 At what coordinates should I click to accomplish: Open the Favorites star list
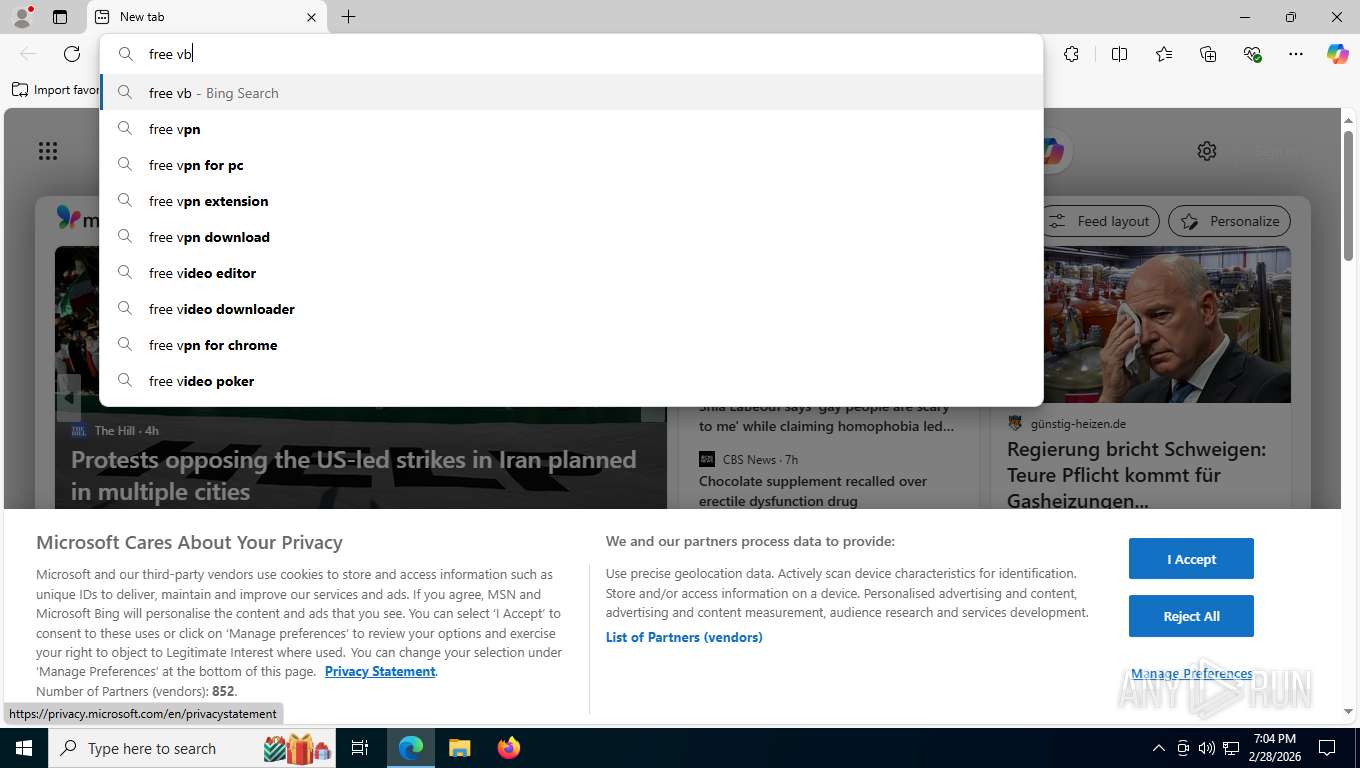point(1164,54)
